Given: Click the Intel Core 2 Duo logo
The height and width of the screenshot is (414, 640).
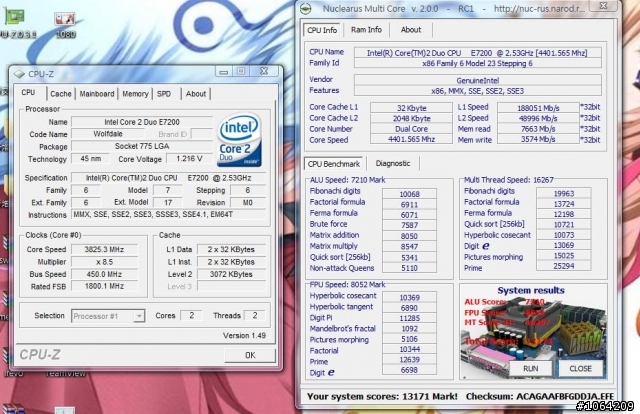Looking at the screenshot, I should (x=239, y=140).
